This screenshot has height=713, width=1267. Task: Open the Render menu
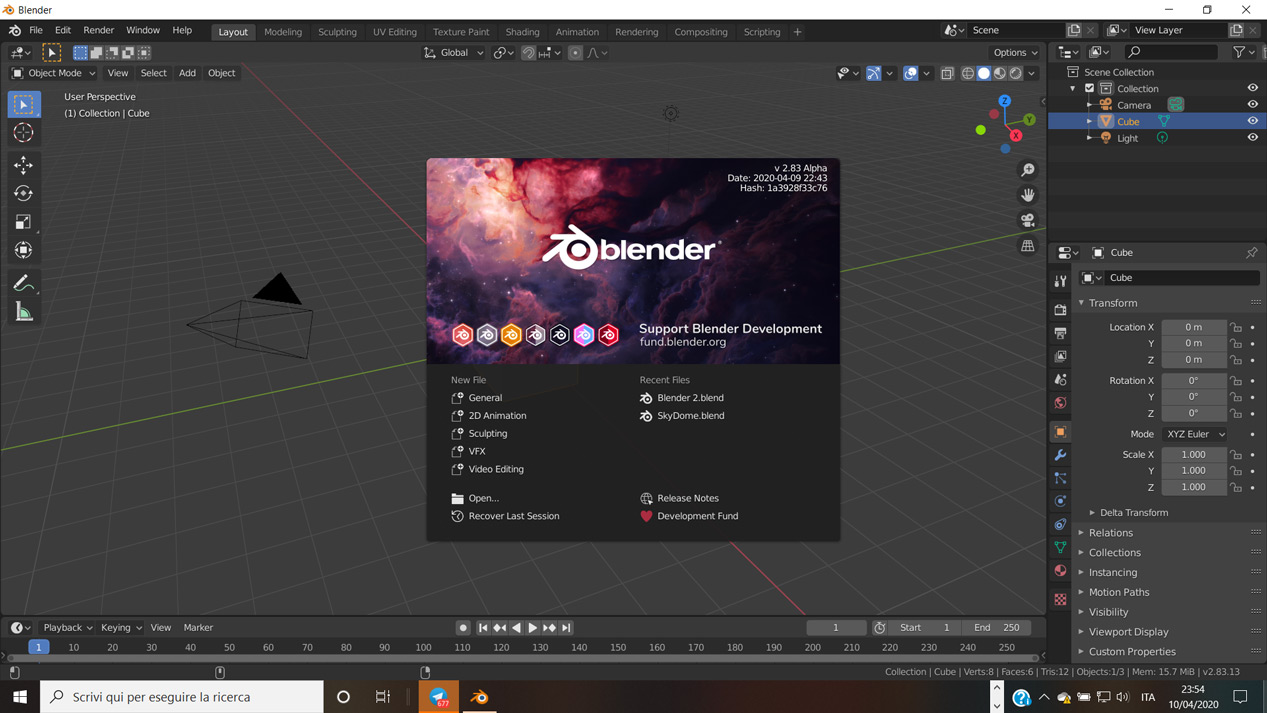(98, 31)
